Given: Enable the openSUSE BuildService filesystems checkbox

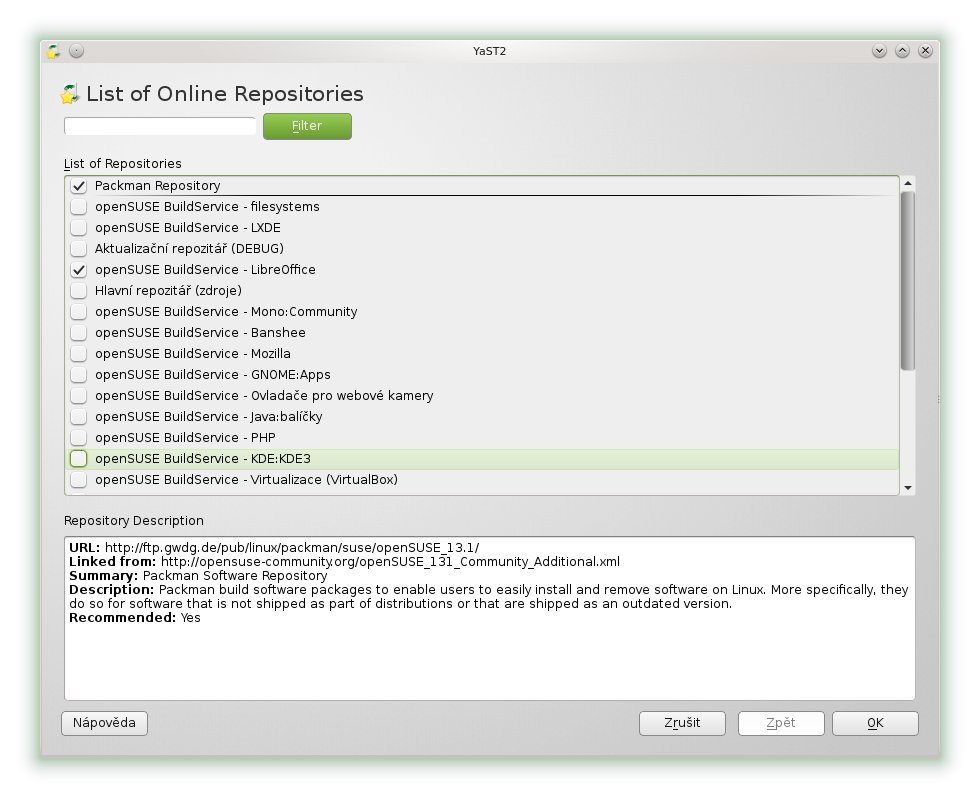Looking at the screenshot, I should pos(79,207).
